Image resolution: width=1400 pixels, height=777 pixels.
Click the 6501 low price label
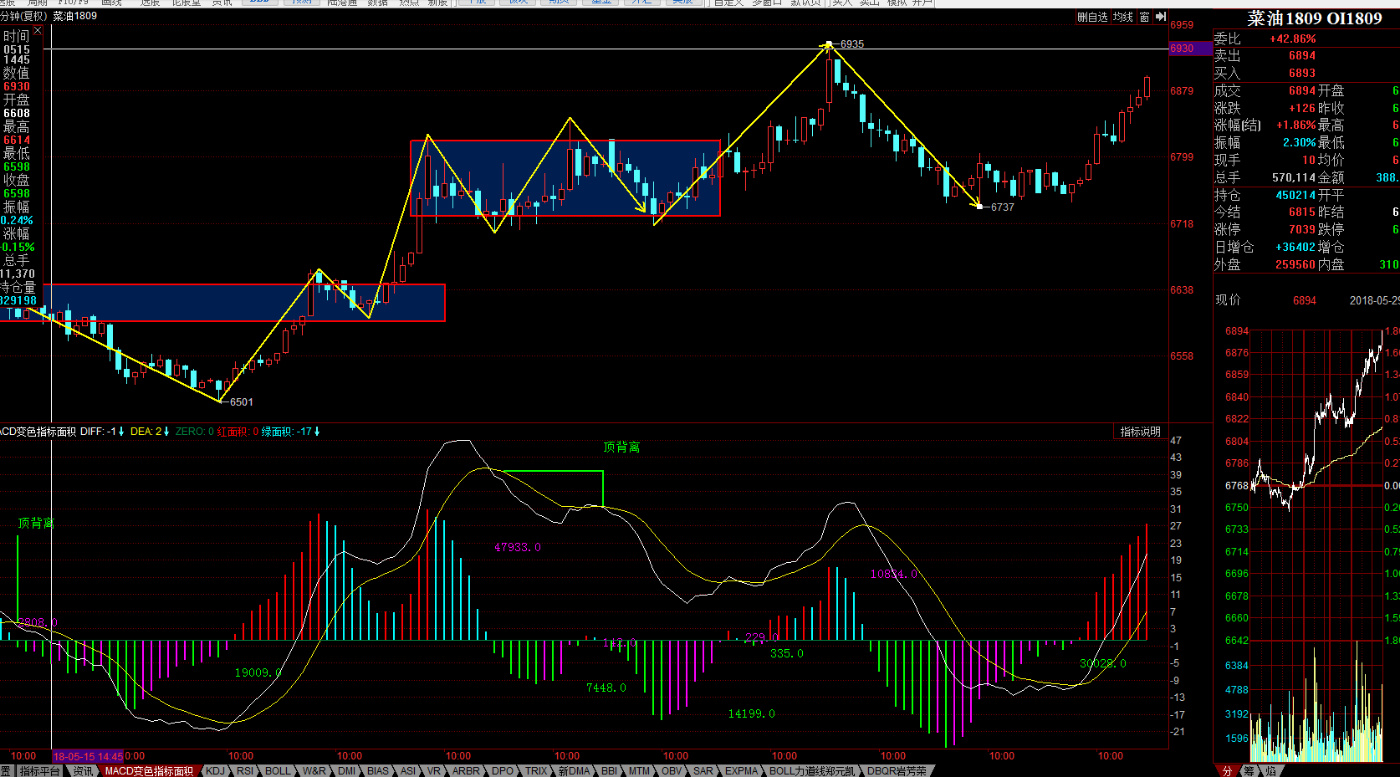pyautogui.click(x=241, y=402)
